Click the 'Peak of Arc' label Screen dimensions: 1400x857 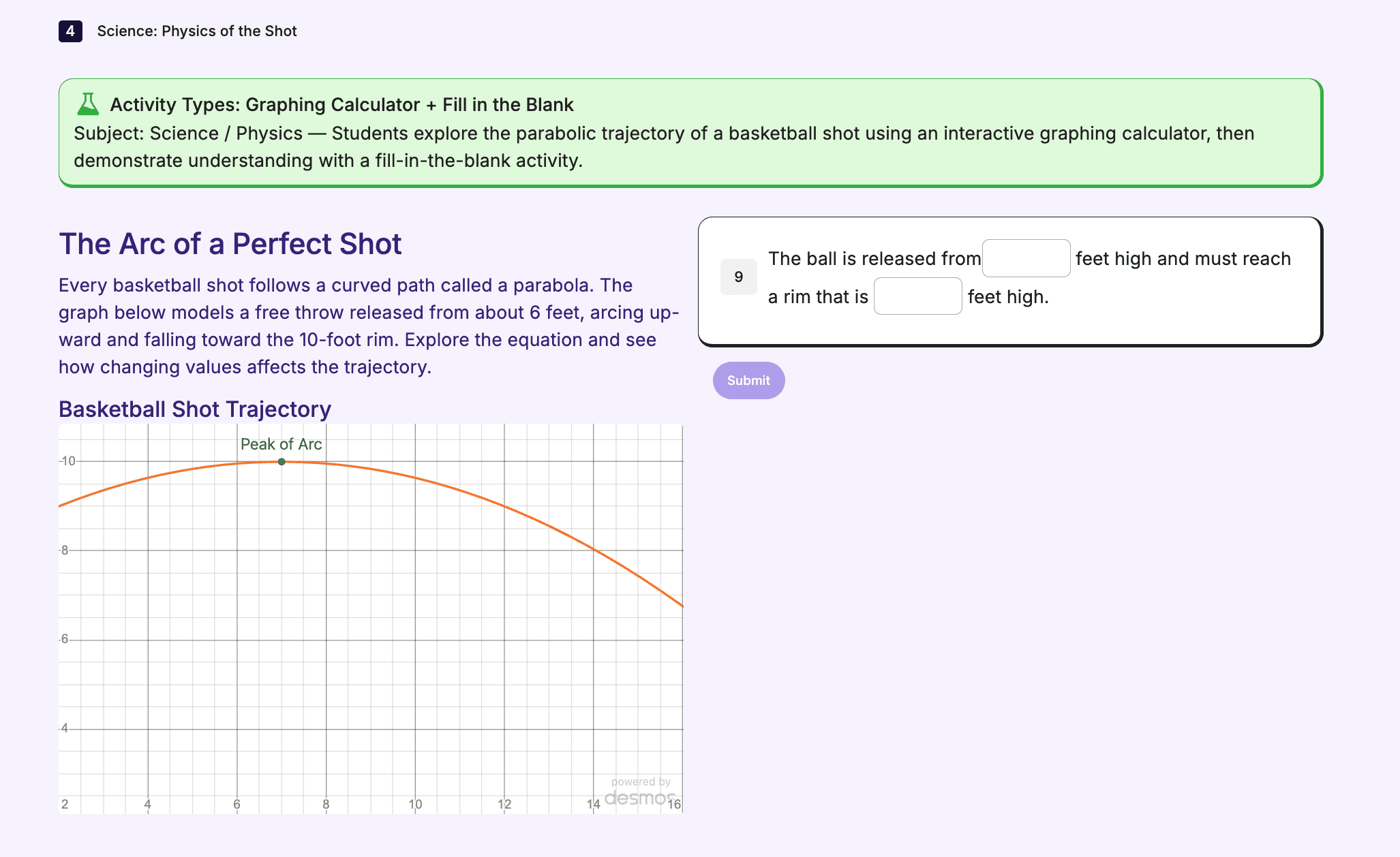click(281, 444)
